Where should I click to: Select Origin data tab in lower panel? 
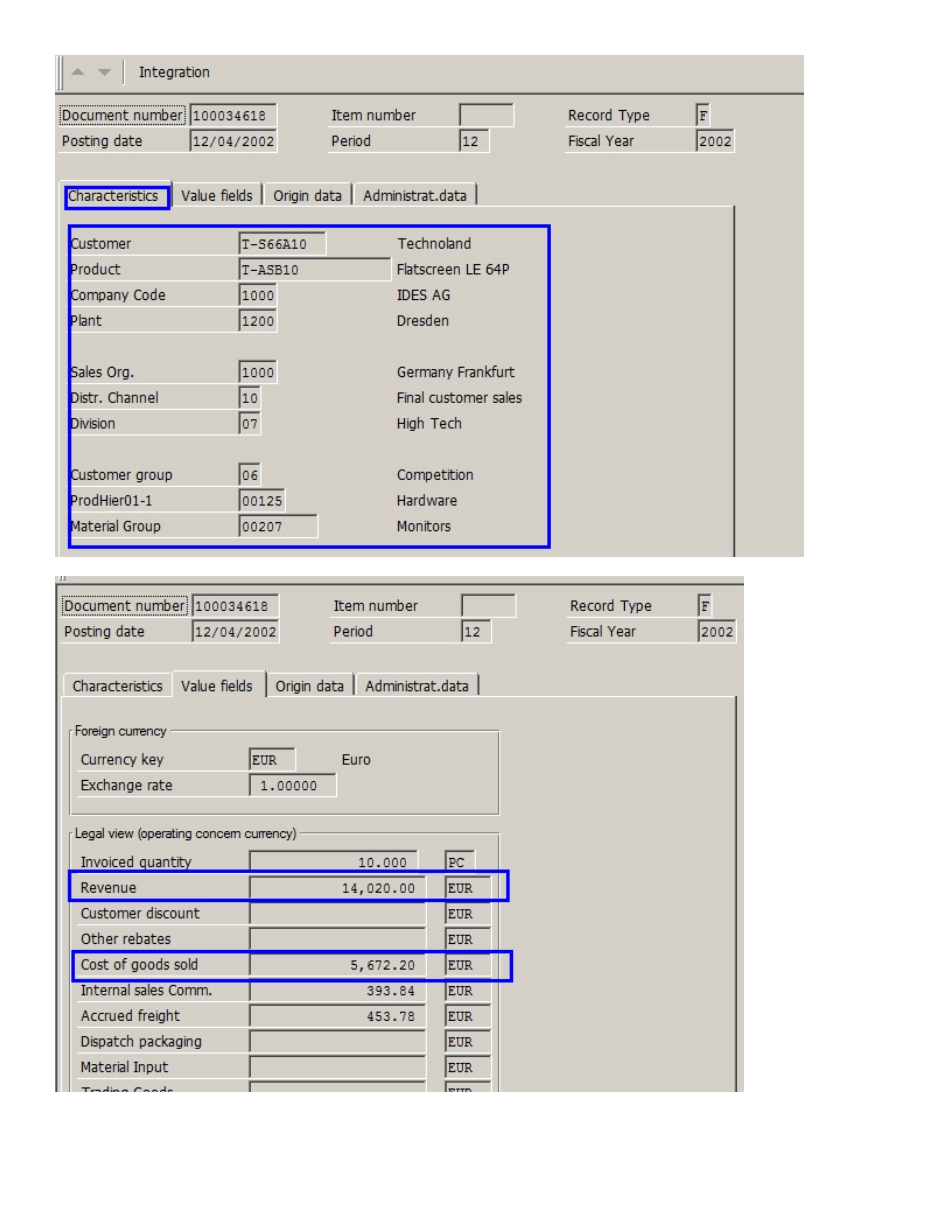click(x=310, y=686)
